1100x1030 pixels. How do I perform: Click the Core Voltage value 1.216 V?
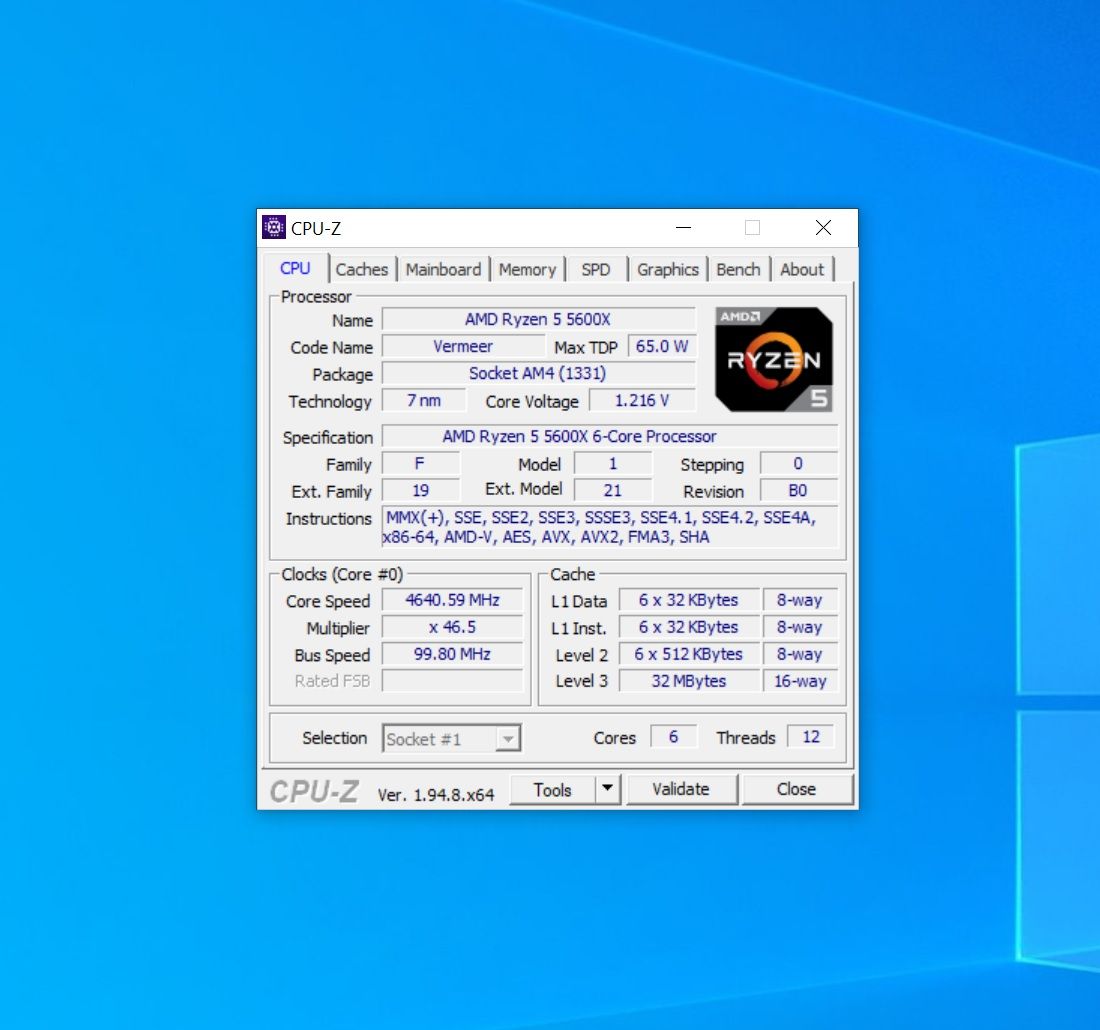643,401
